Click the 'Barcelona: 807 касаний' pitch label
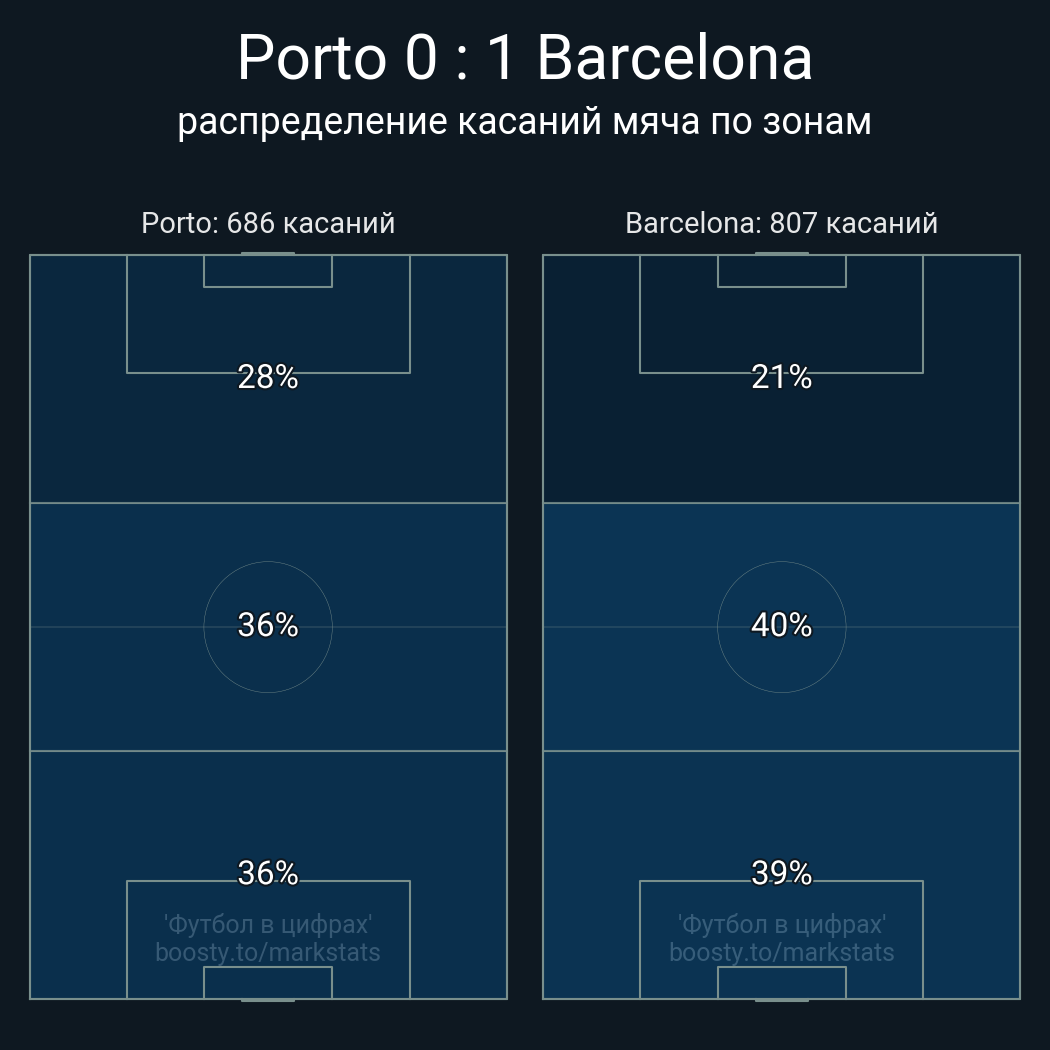 [x=781, y=223]
